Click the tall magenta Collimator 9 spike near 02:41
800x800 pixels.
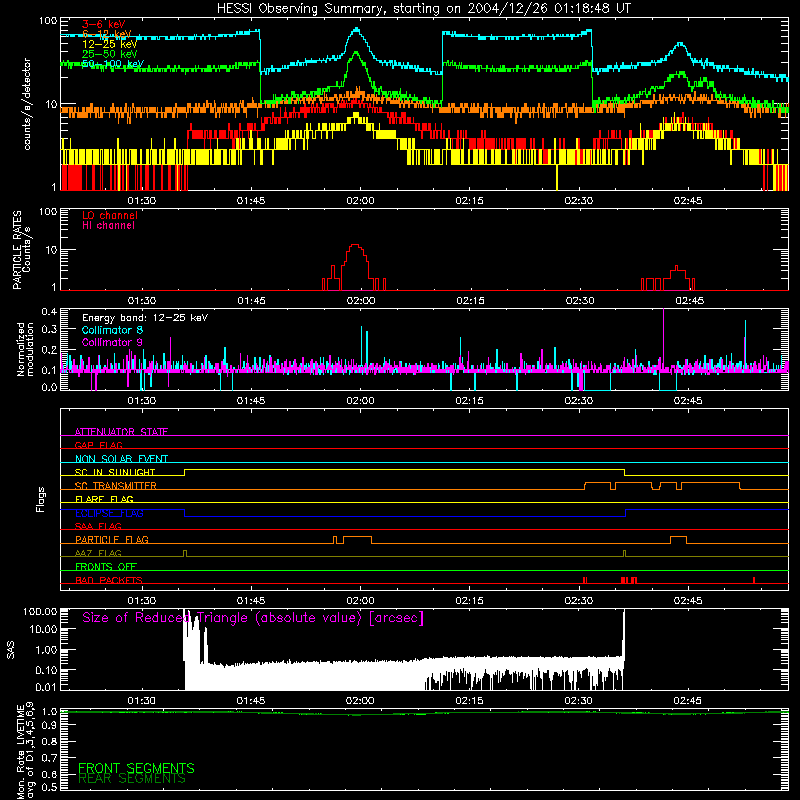click(663, 337)
